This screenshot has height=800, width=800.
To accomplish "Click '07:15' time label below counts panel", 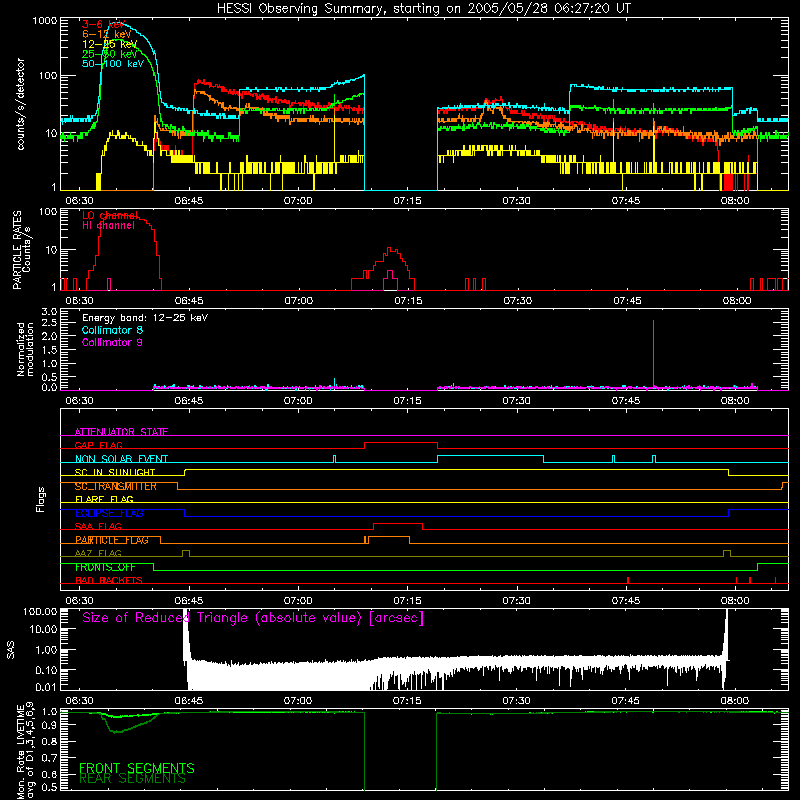I will tap(407, 201).
